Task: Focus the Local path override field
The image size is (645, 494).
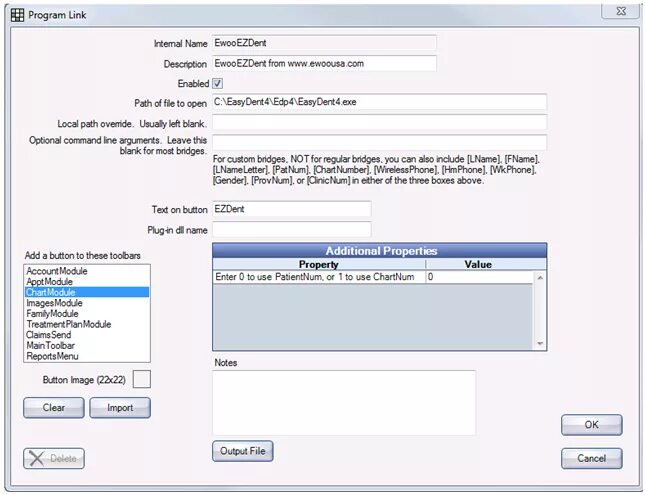Action: (379, 123)
